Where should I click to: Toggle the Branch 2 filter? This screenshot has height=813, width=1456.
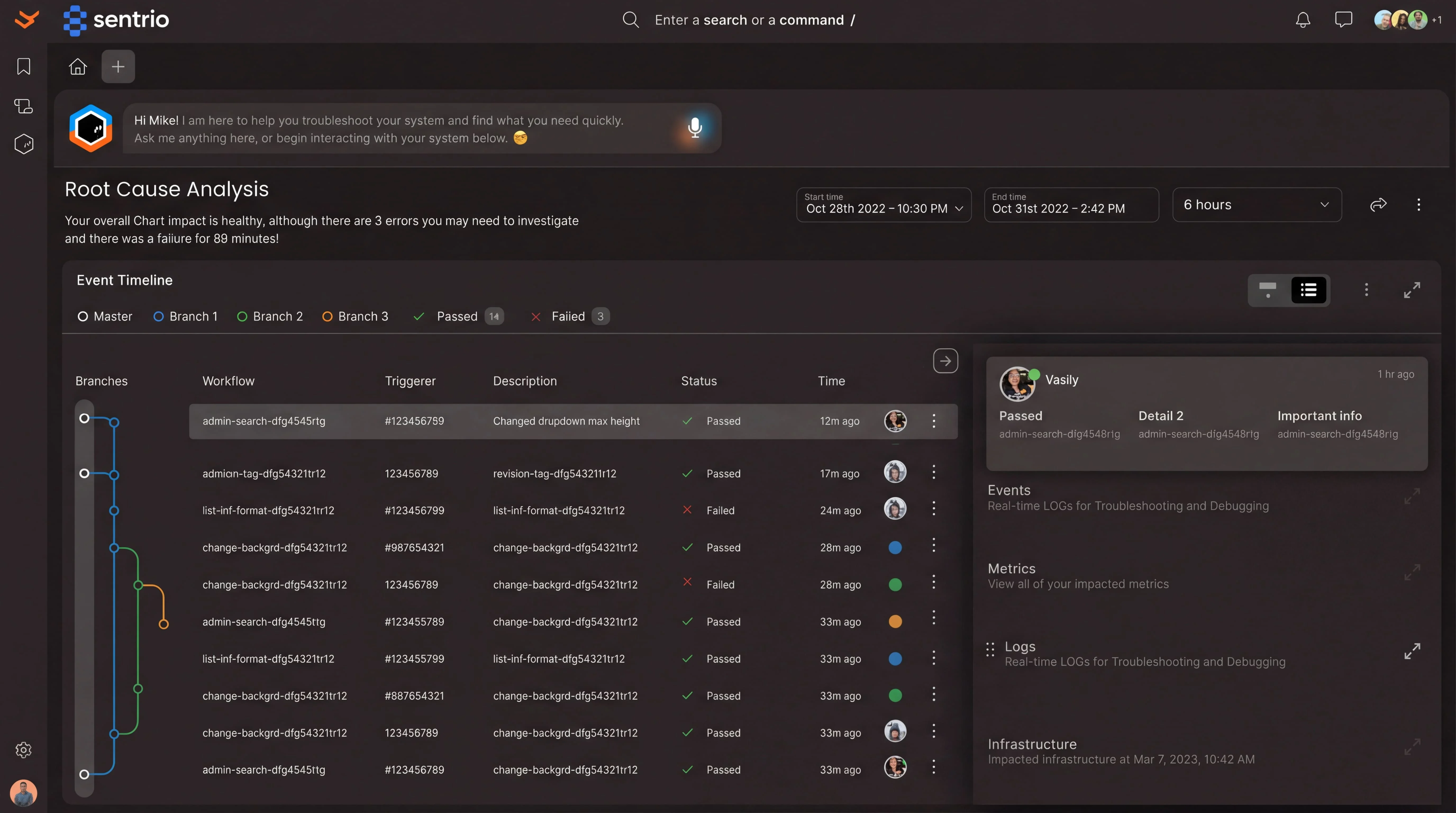click(x=270, y=317)
